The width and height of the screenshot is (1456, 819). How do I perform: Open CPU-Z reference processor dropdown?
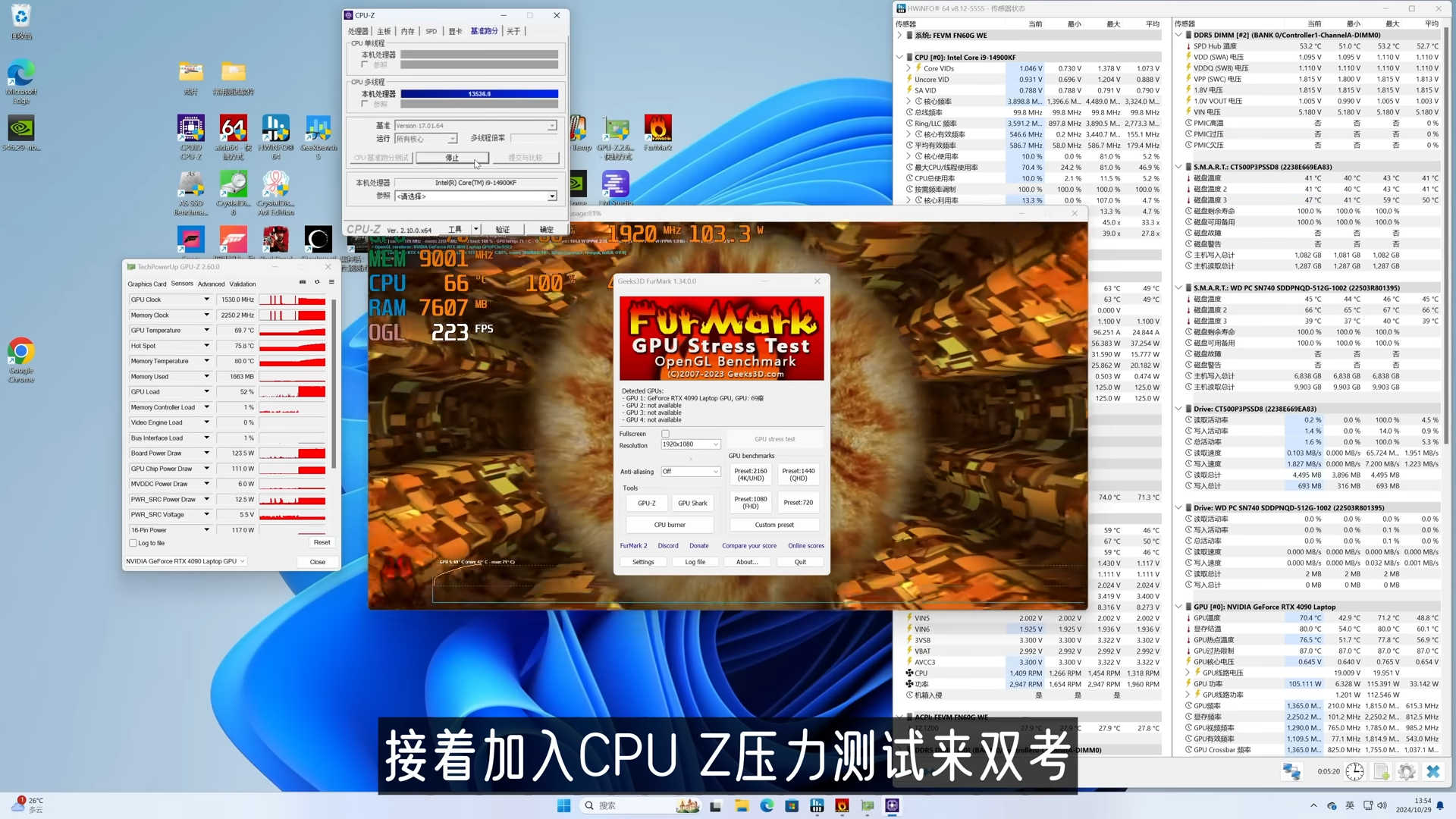click(475, 196)
